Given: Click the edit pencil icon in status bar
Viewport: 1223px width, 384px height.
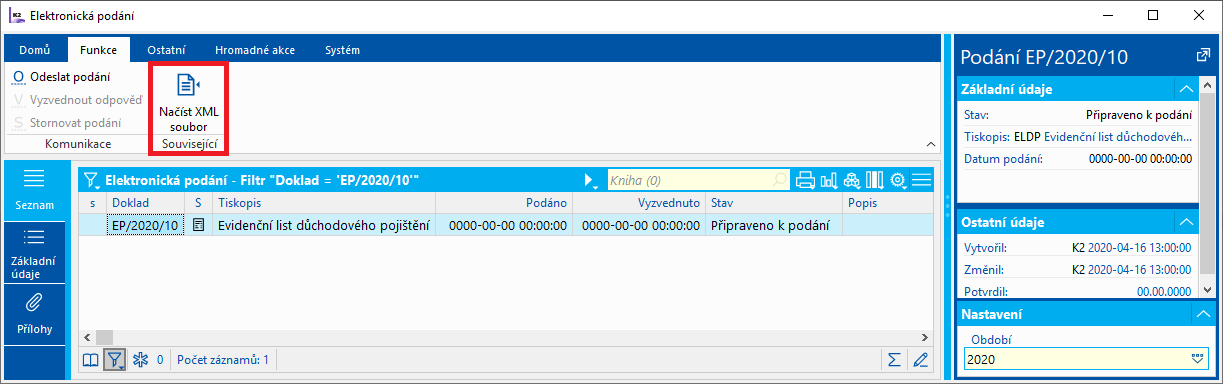Looking at the screenshot, I should point(920,359).
